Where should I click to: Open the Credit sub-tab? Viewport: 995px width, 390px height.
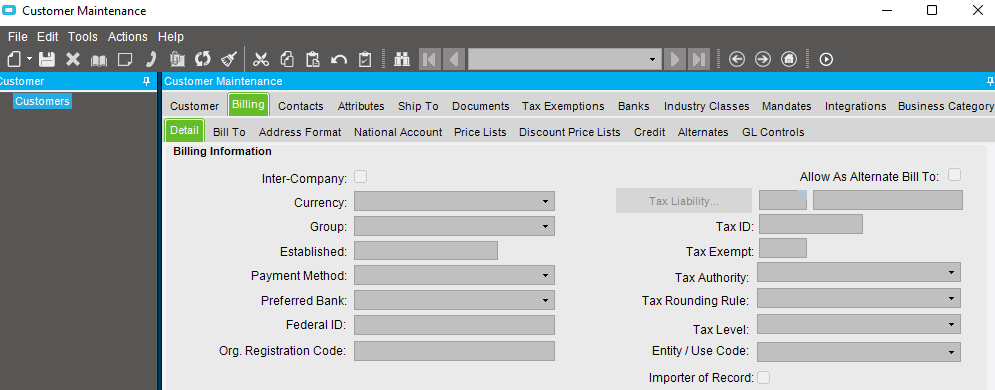pos(649,132)
